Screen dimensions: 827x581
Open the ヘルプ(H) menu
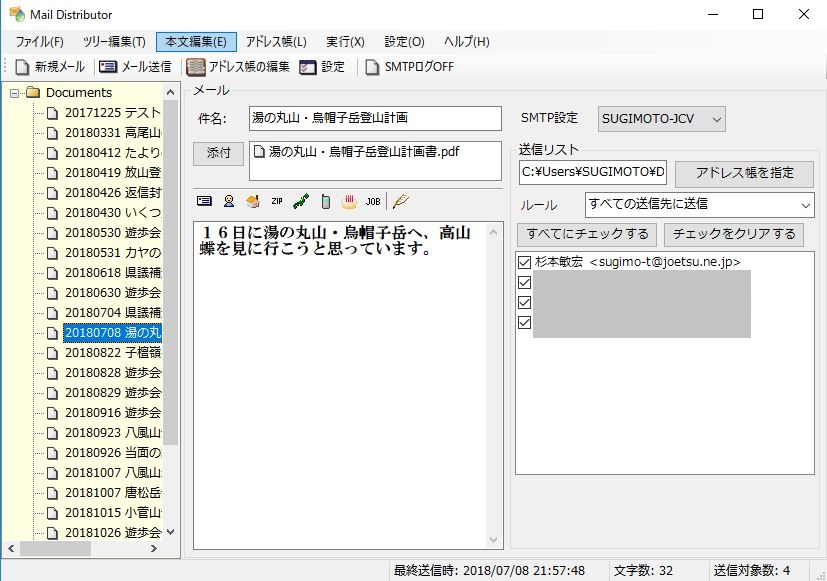tap(467, 42)
